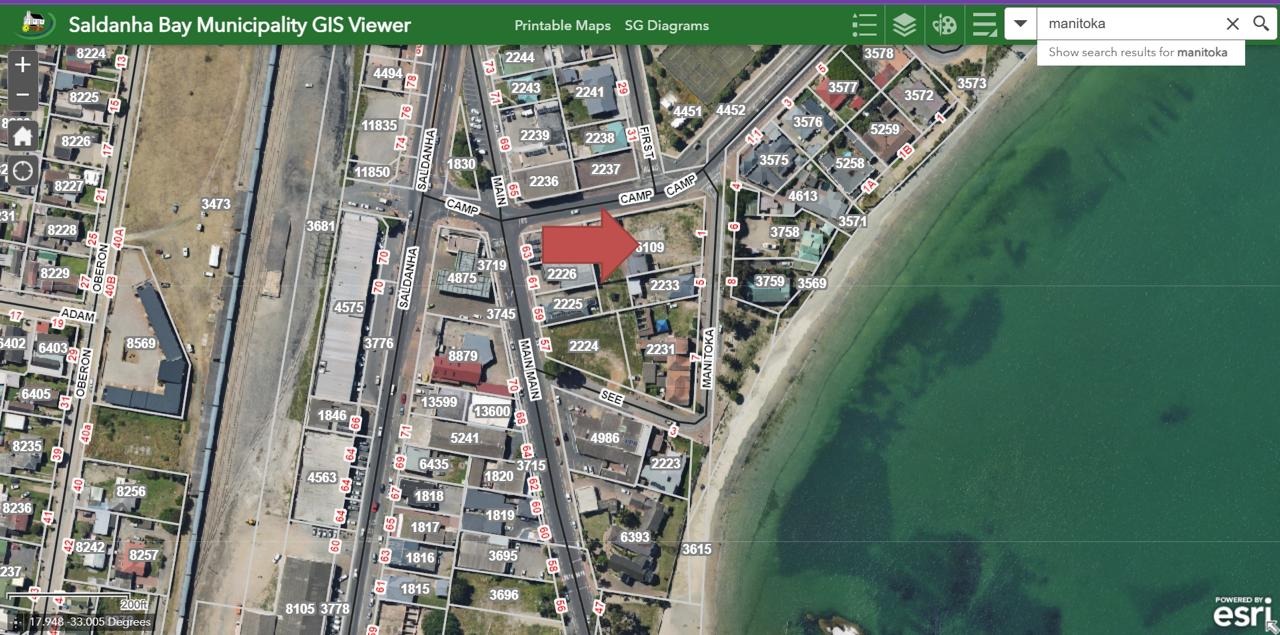Click the coordinates readout '17.948 -33.005 Degrees'
The width and height of the screenshot is (1280, 635).
pos(90,622)
